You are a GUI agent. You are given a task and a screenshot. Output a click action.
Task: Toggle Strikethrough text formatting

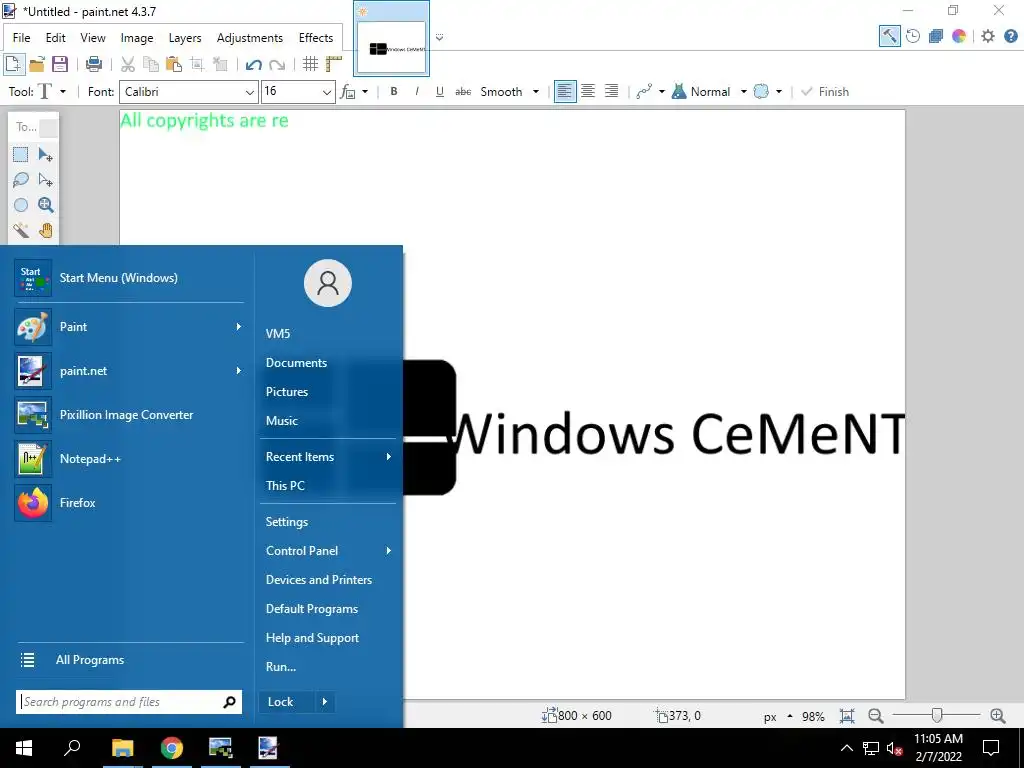[463, 91]
